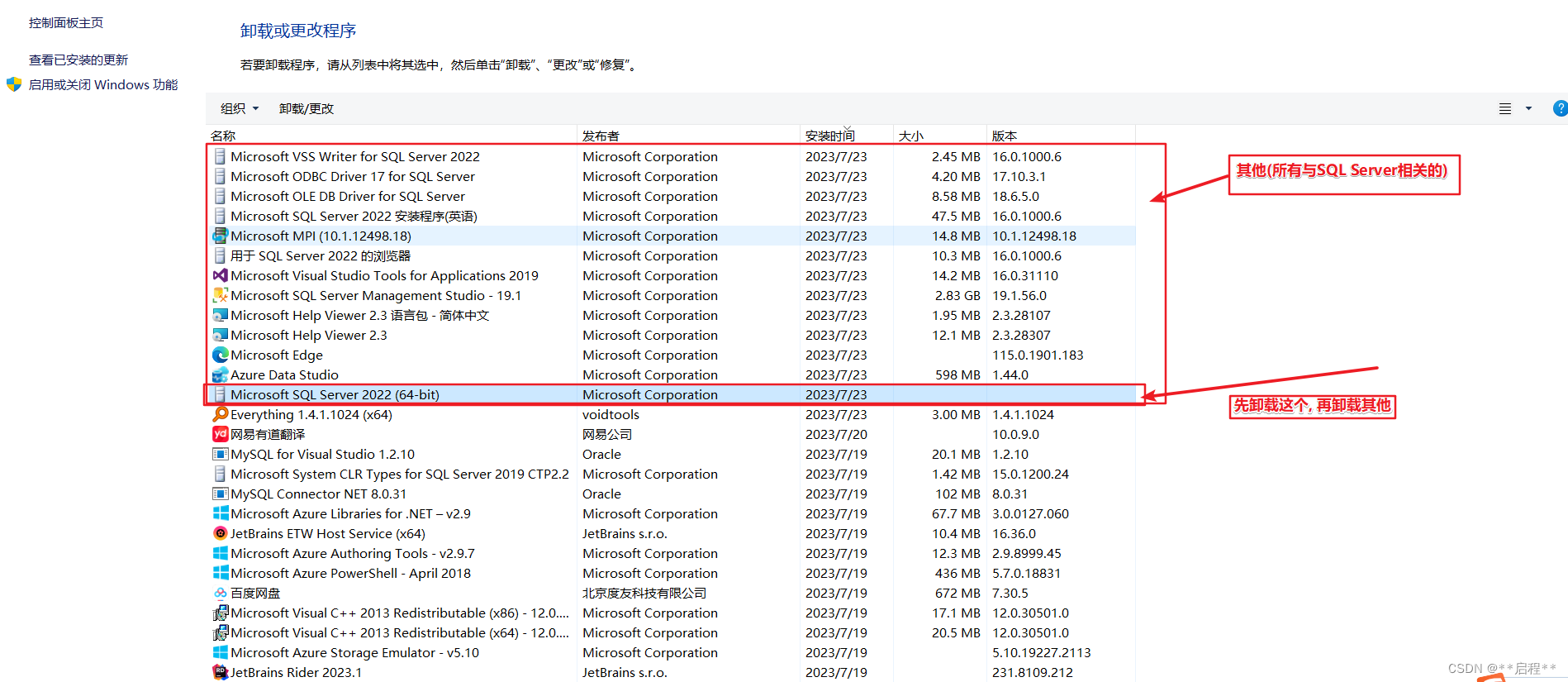Click the JetBrains Rider 2023.1 icon
Screen dimensions: 1568x682
point(220,672)
